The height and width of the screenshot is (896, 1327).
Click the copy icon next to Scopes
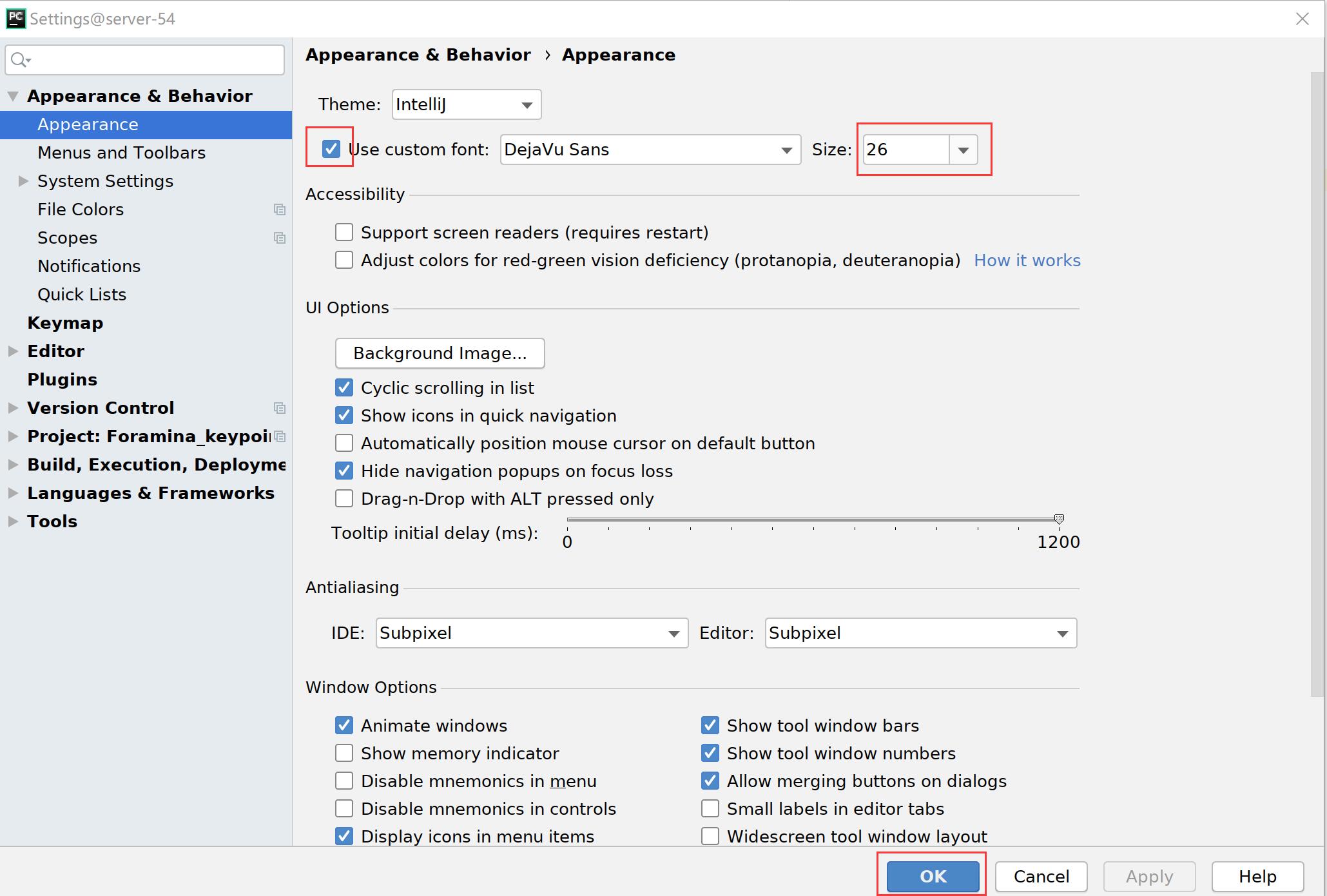(280, 238)
